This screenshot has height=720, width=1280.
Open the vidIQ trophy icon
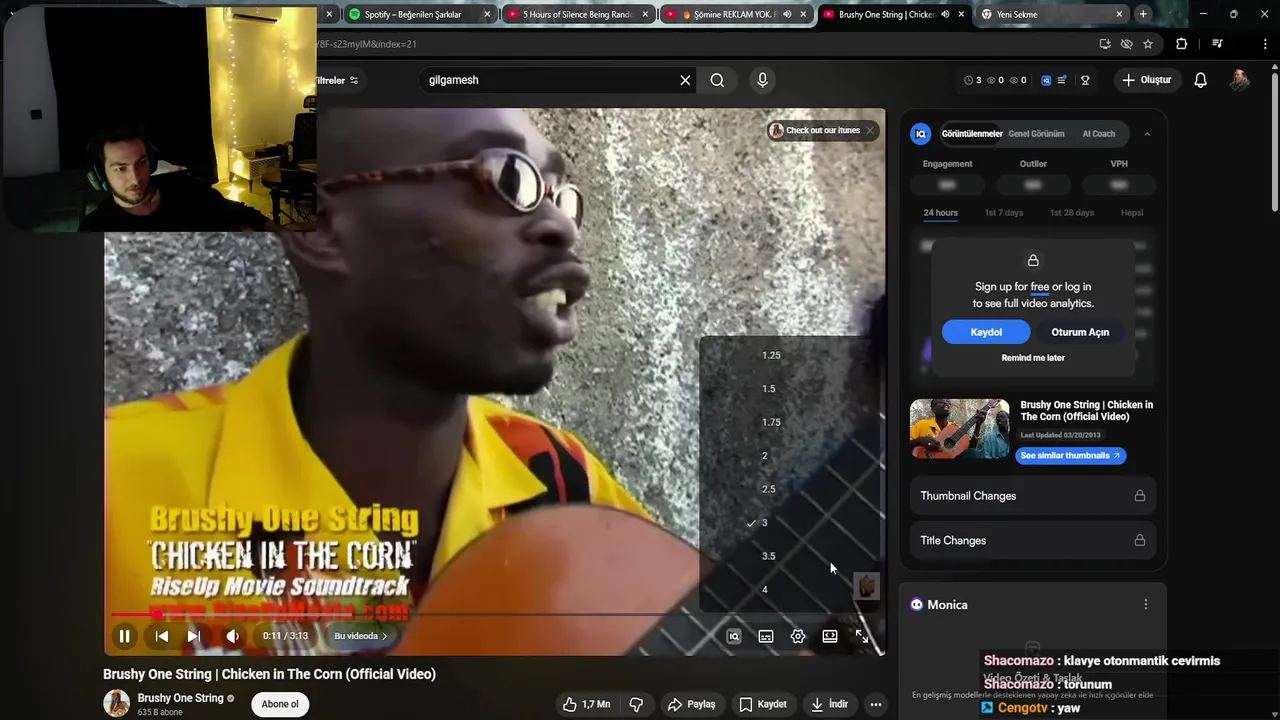click(1085, 80)
